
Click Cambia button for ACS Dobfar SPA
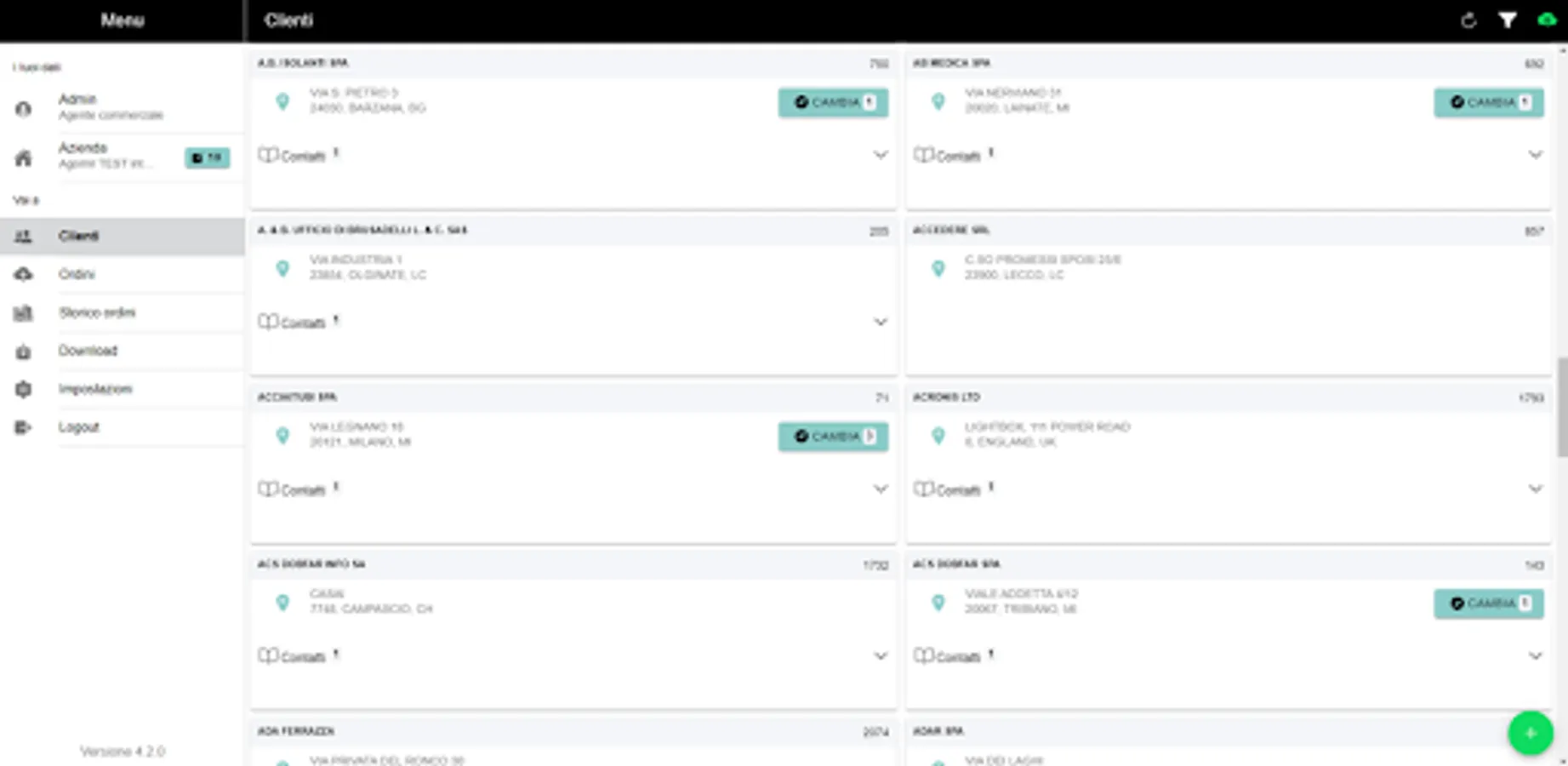[x=1488, y=603]
